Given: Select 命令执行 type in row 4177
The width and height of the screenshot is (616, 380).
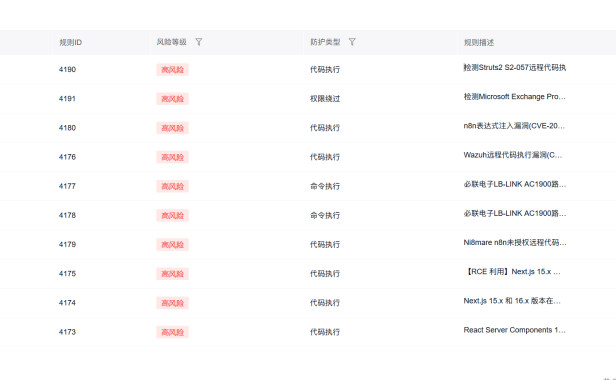Looking at the screenshot, I should [325, 186].
